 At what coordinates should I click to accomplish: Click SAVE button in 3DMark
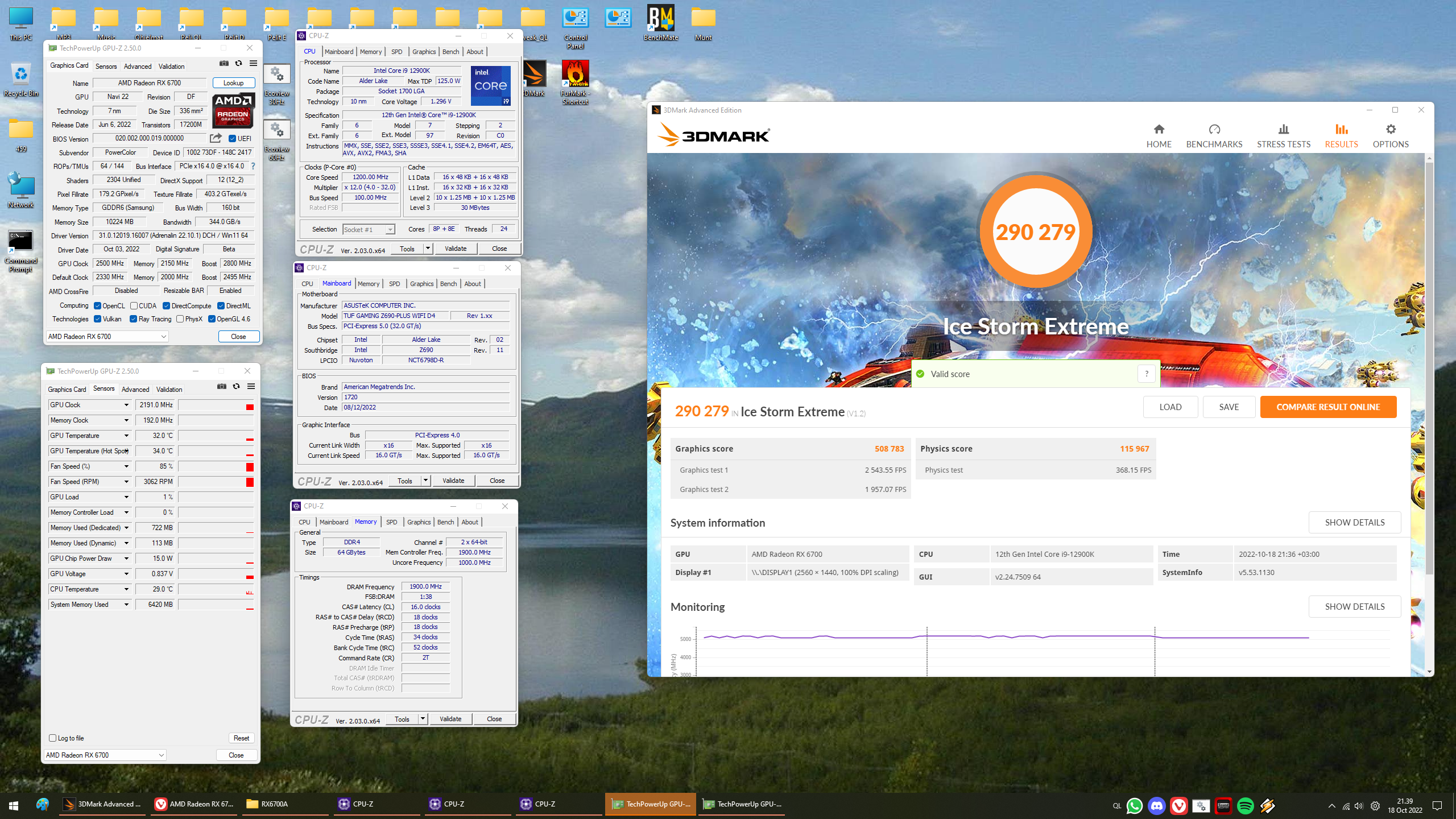pyautogui.click(x=1228, y=407)
